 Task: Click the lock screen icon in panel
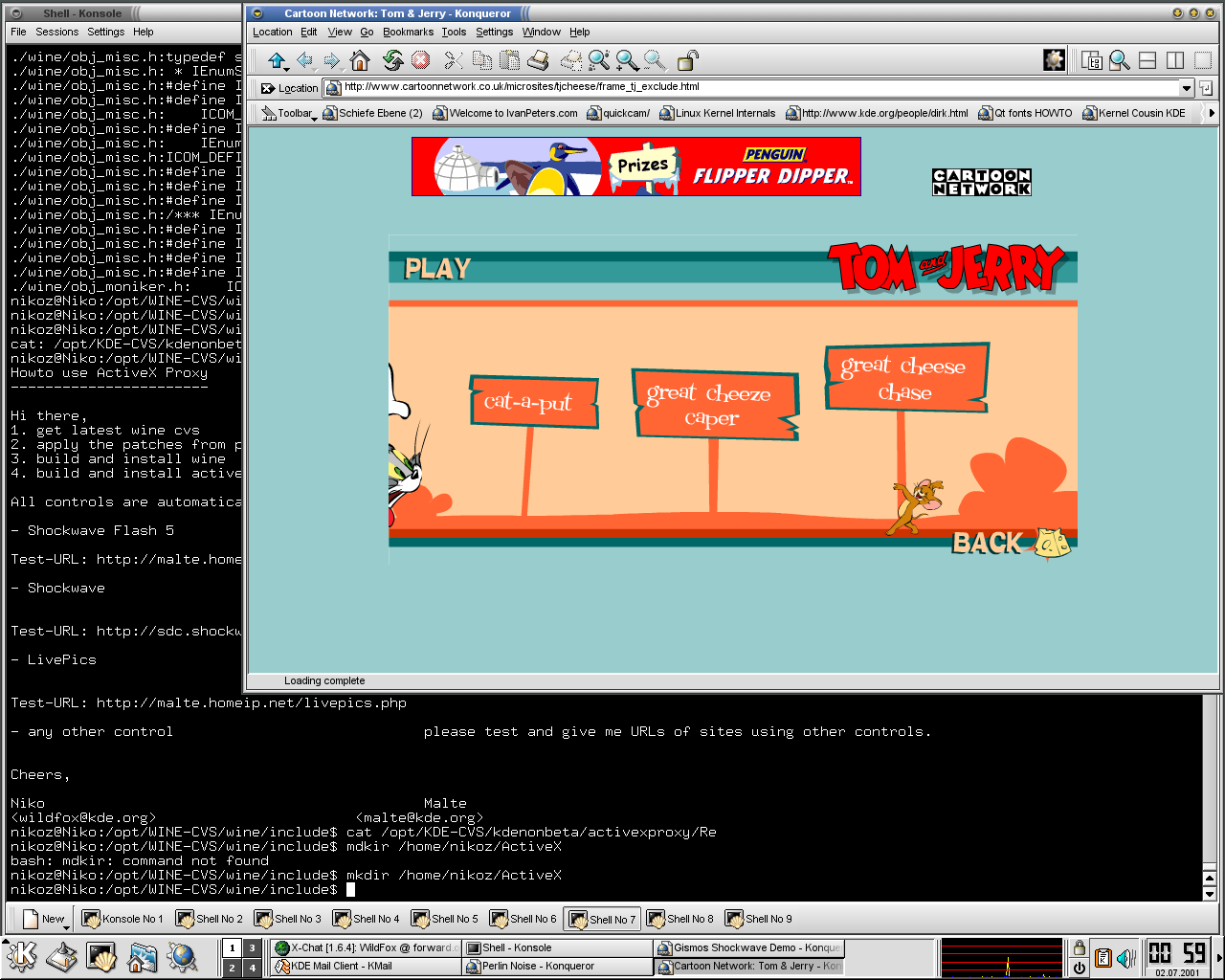pyautogui.click(x=1080, y=947)
